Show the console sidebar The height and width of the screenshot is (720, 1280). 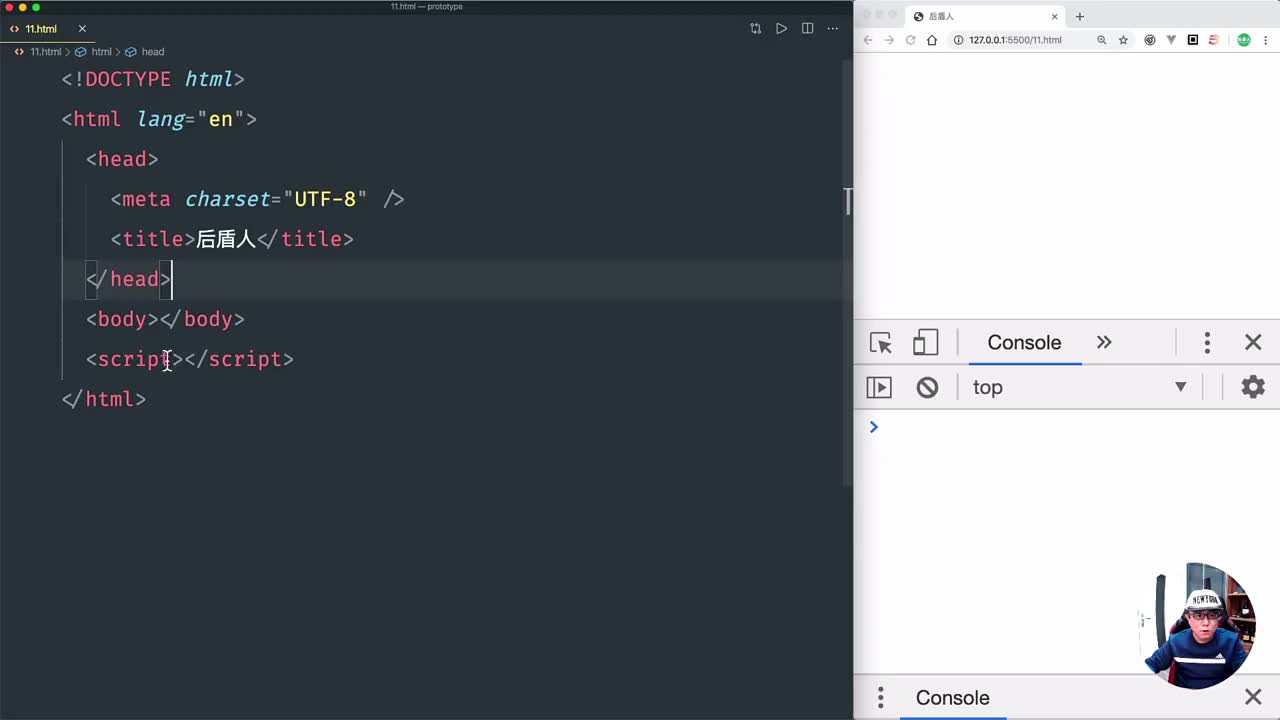coord(879,387)
